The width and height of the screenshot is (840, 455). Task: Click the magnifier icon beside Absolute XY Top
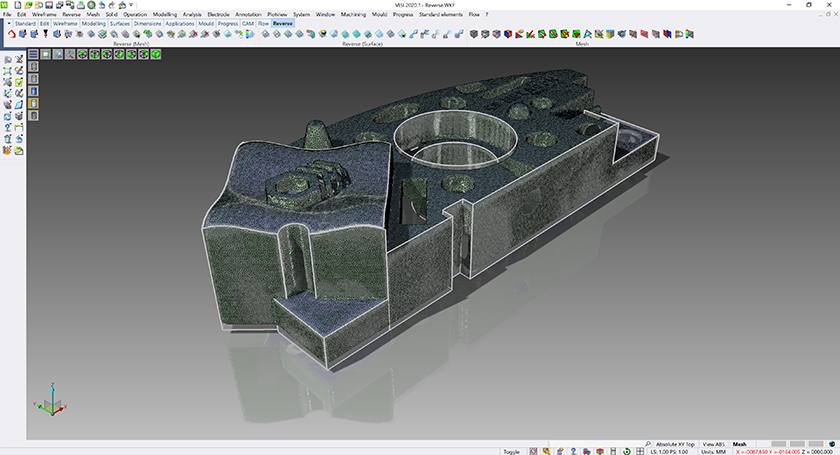point(649,443)
